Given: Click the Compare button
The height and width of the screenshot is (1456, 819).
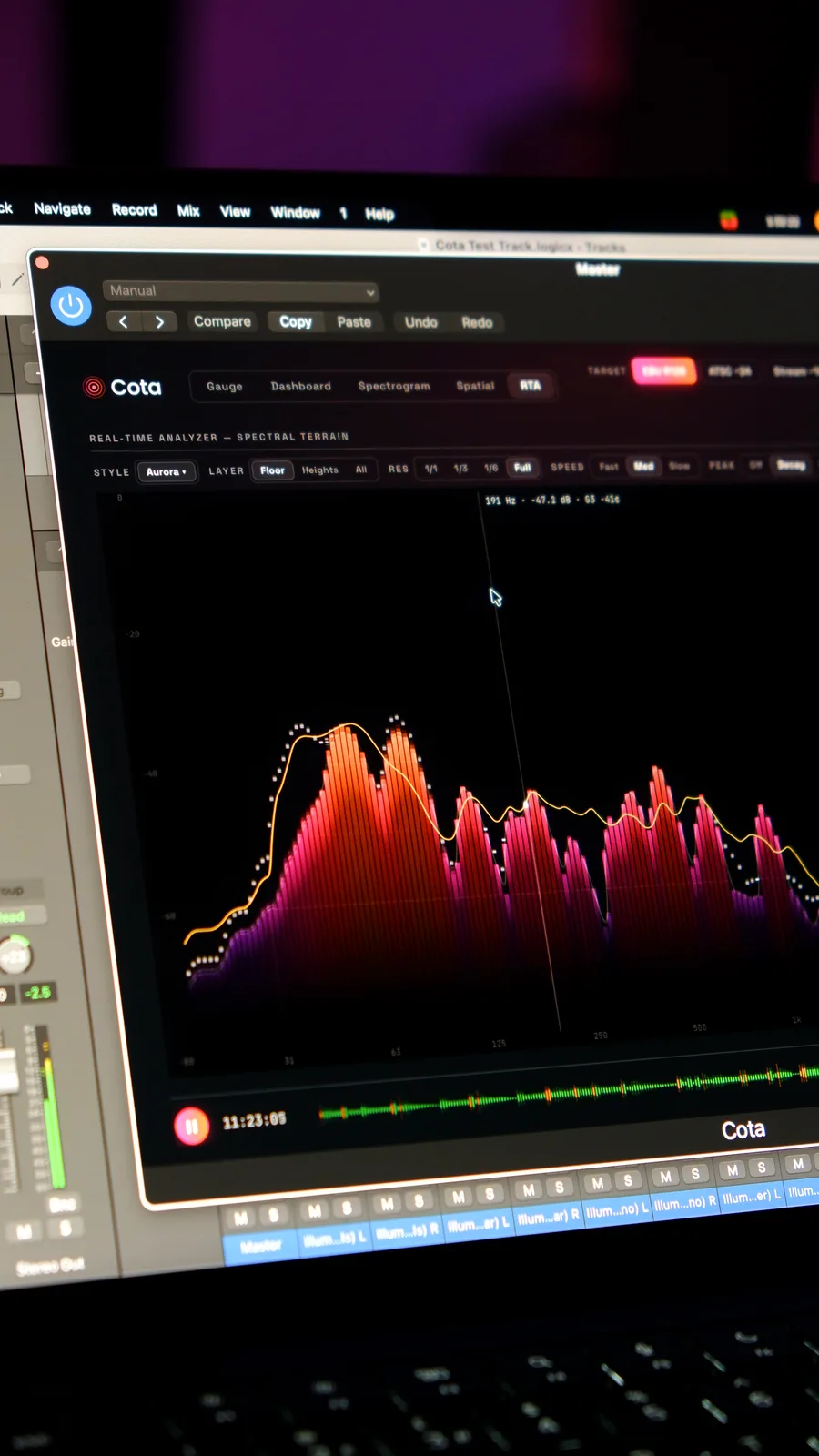Looking at the screenshot, I should pos(222,321).
